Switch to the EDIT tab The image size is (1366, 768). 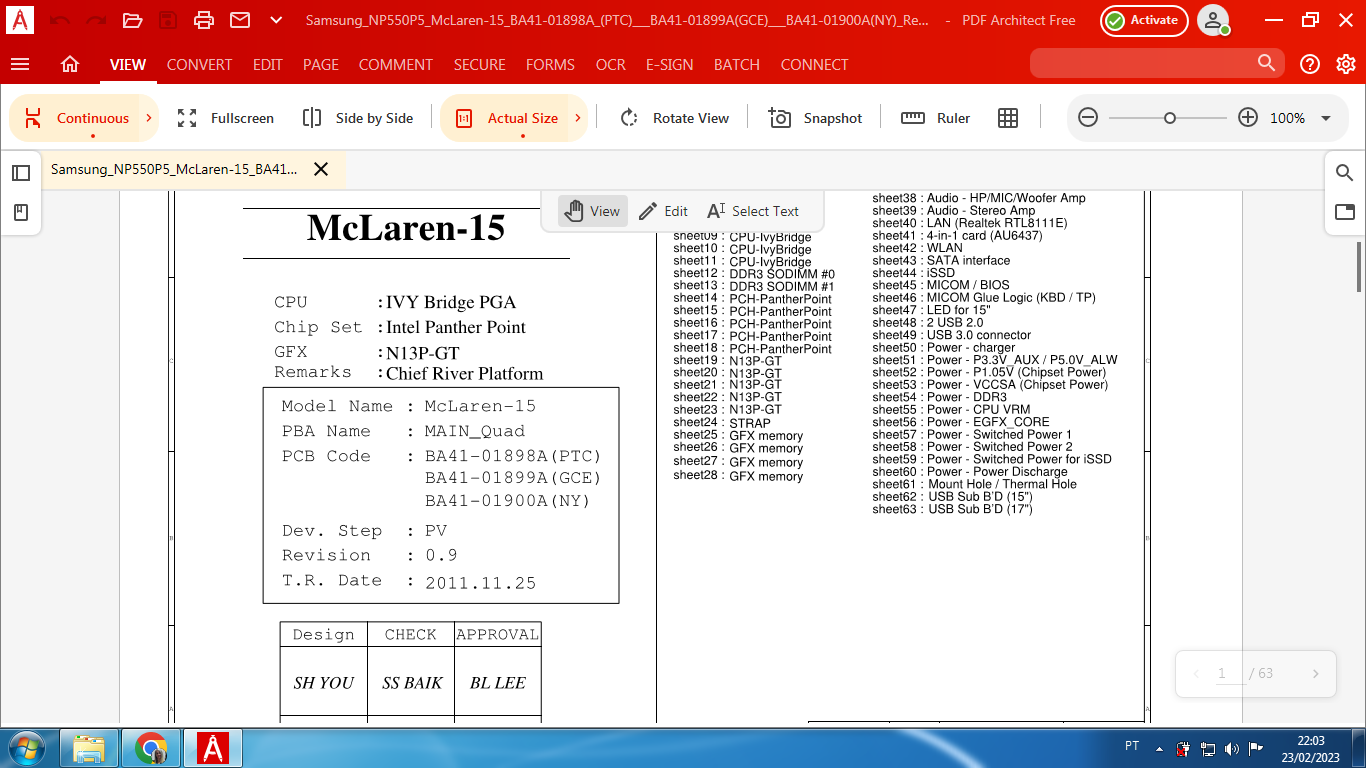tap(267, 64)
